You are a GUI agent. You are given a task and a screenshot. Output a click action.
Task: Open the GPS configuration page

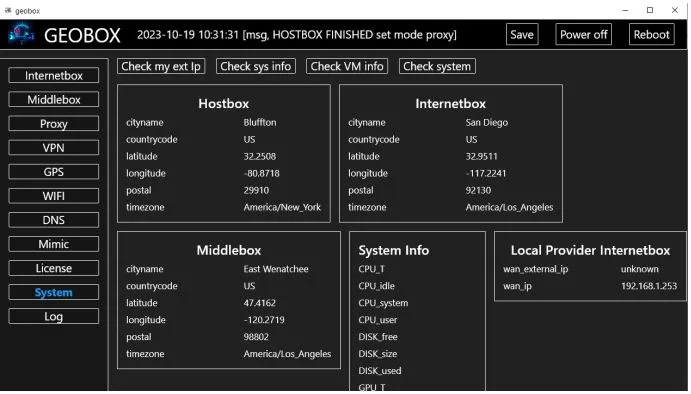[54, 172]
